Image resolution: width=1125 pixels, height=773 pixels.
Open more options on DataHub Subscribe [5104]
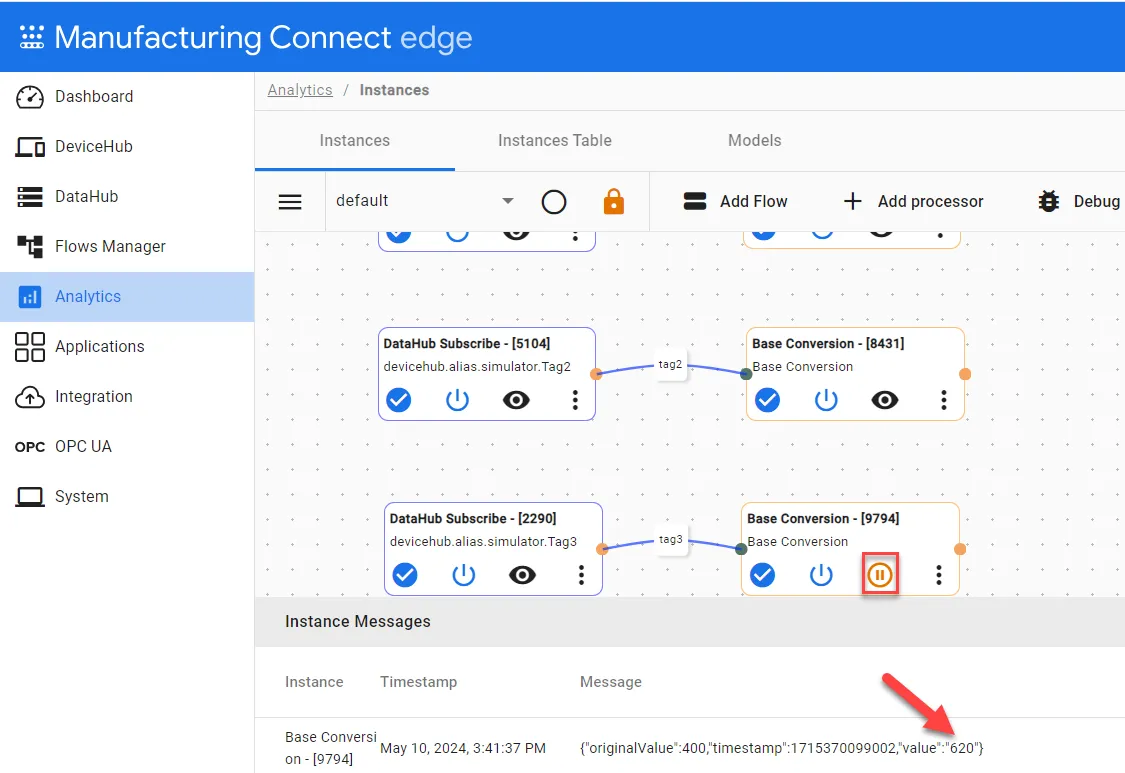point(575,400)
